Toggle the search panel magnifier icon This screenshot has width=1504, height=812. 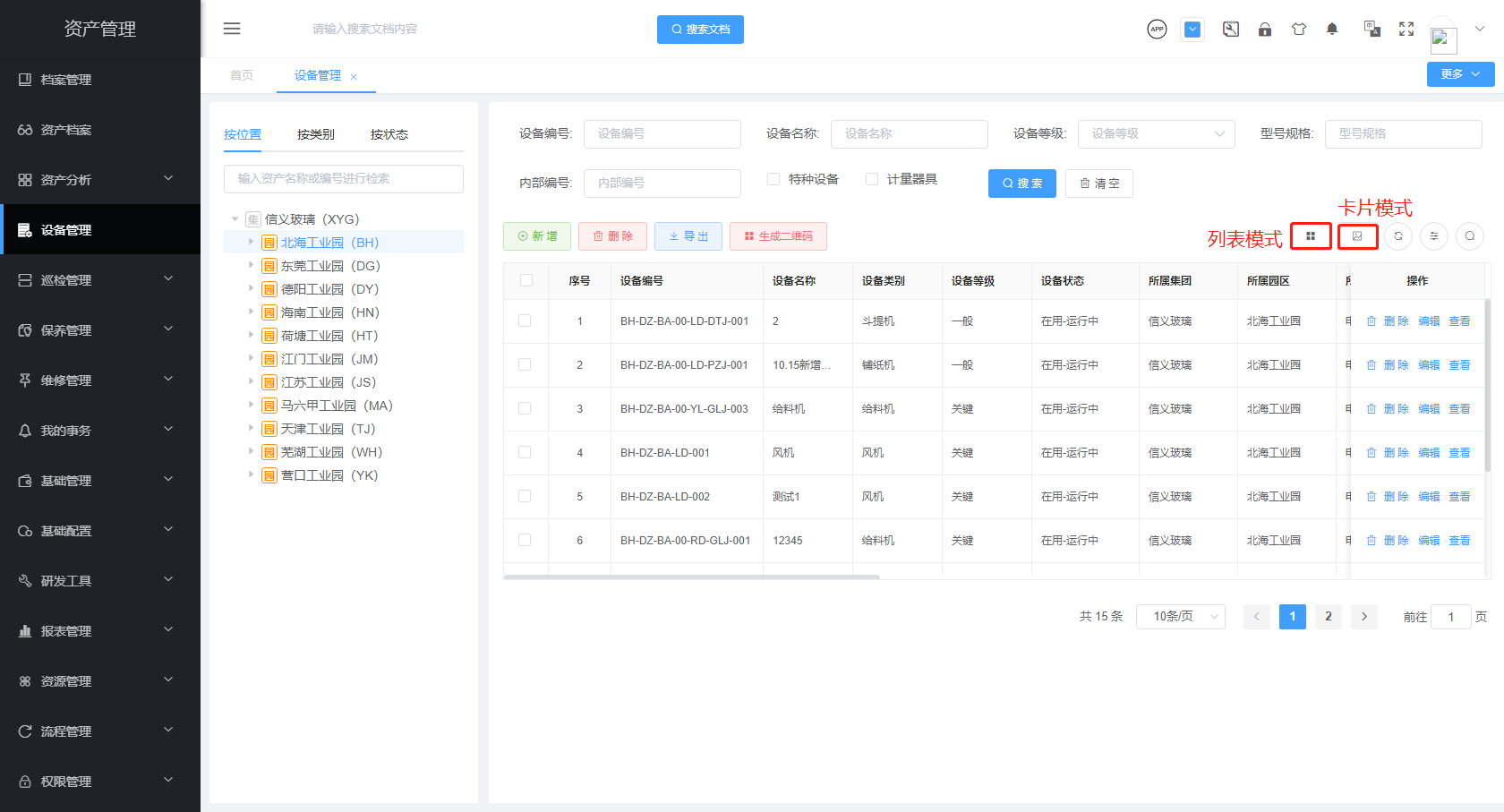point(1470,236)
